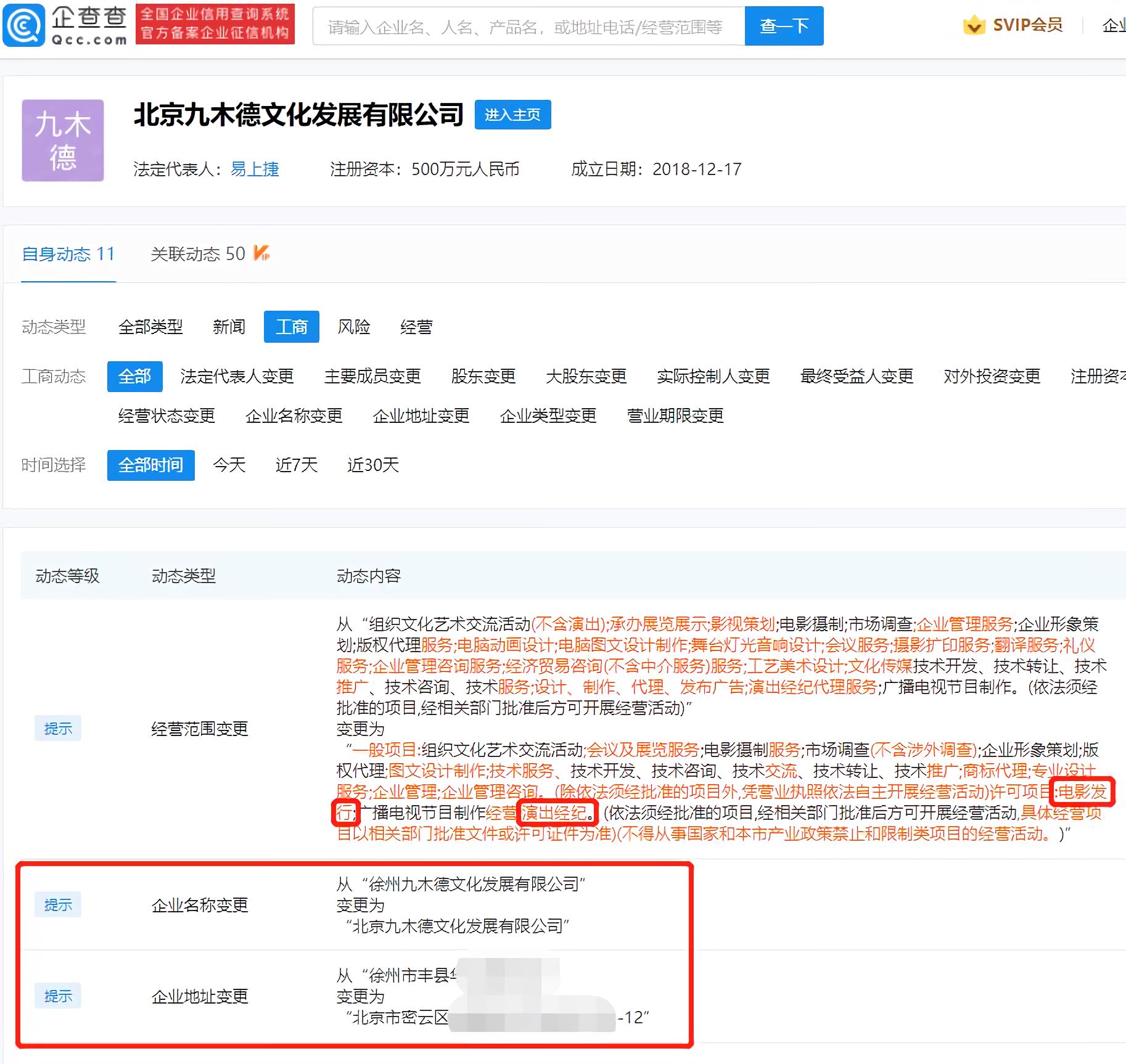Switch to the 自身动态 11 tab
1126x1064 pixels.
(68, 254)
